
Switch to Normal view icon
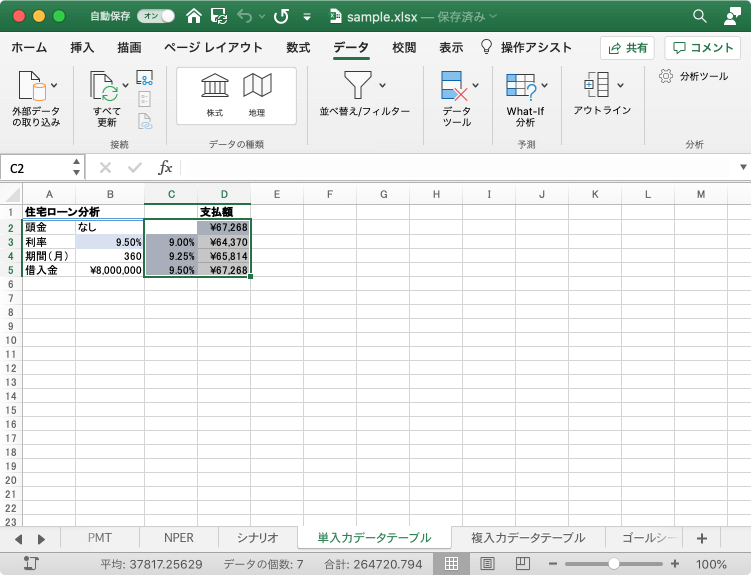(451, 564)
